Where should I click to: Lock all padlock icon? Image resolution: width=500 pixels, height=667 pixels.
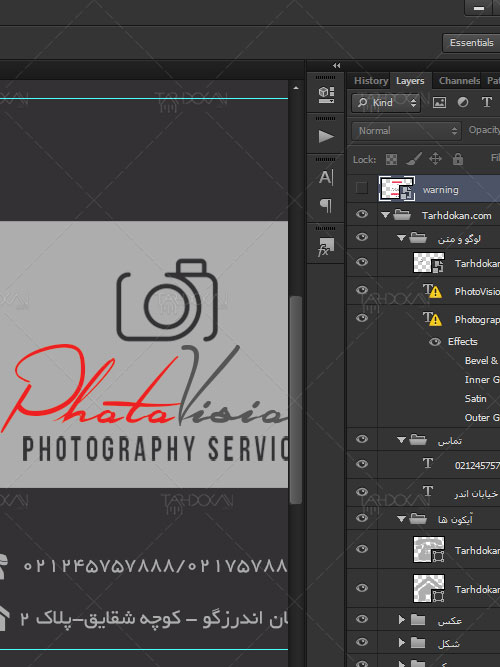coord(457,159)
